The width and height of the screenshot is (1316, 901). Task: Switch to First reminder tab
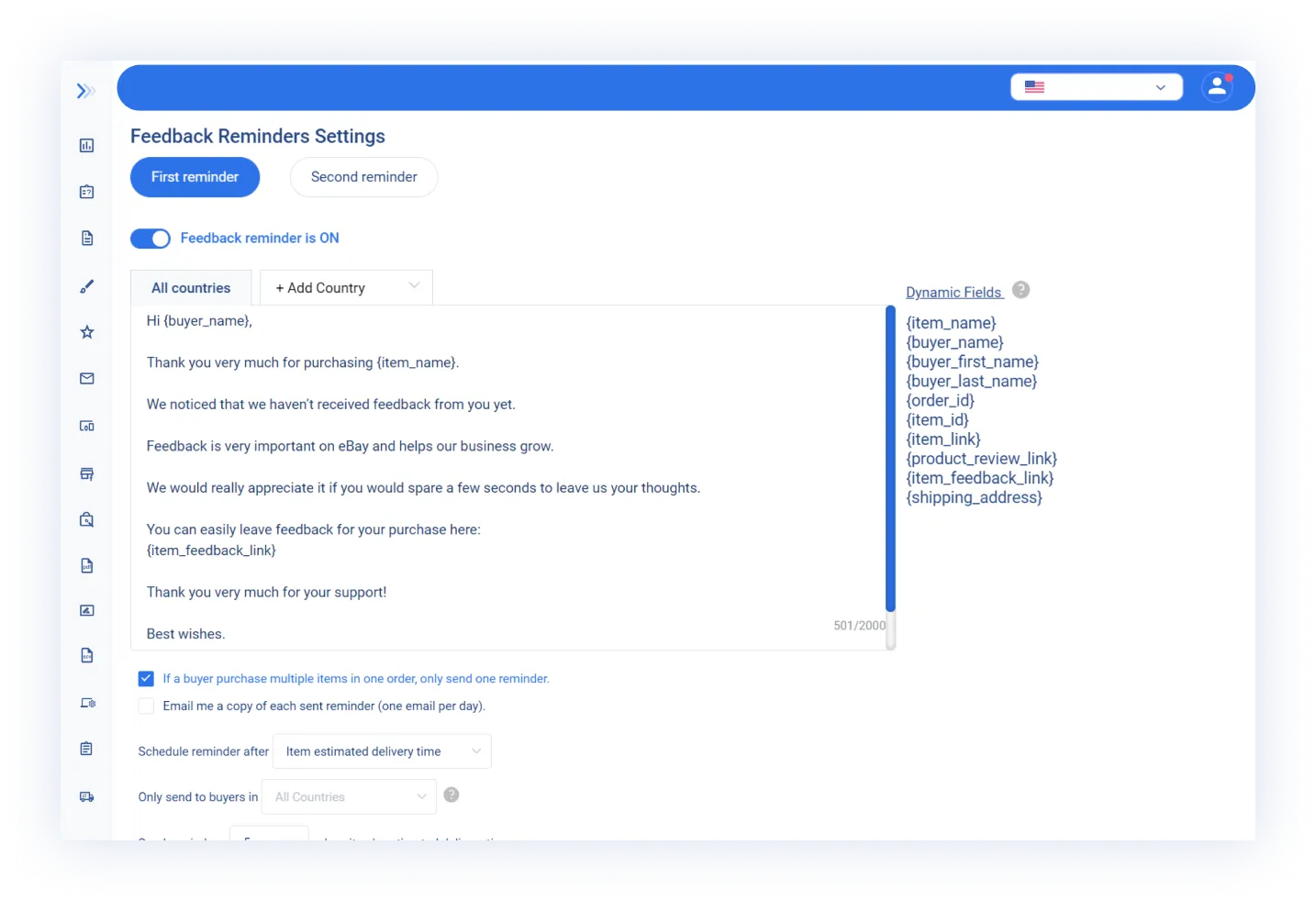[x=195, y=177]
